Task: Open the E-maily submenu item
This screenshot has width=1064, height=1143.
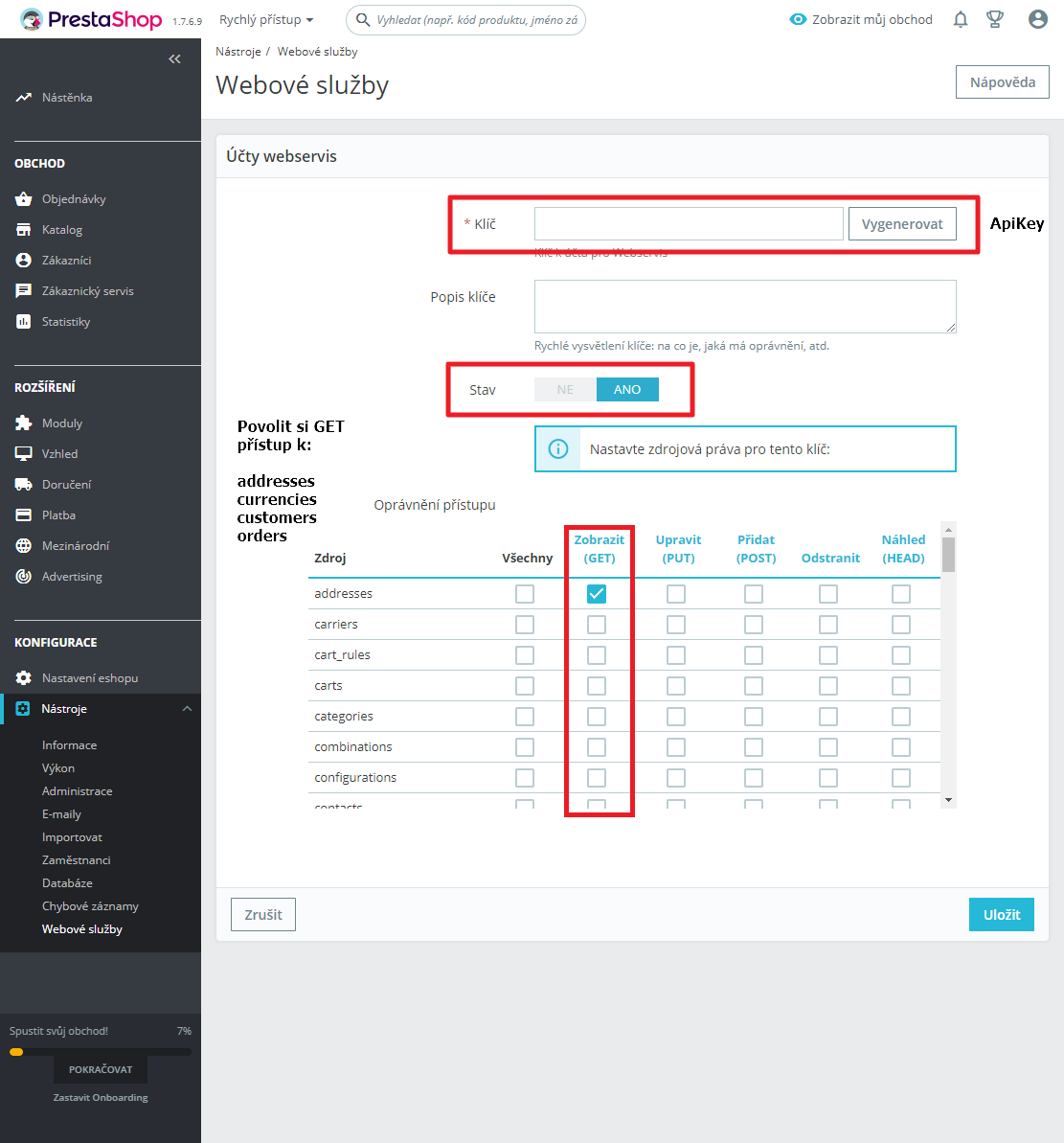Action: (x=61, y=813)
